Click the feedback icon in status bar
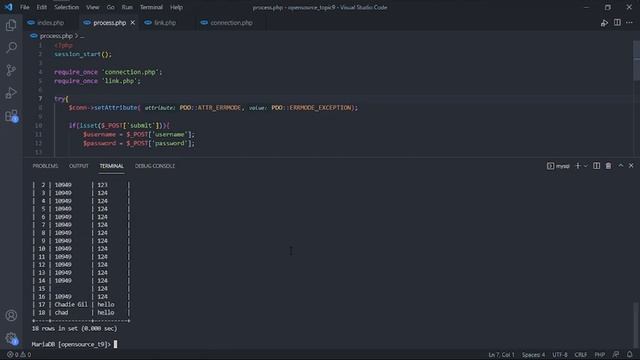 pos(616,354)
